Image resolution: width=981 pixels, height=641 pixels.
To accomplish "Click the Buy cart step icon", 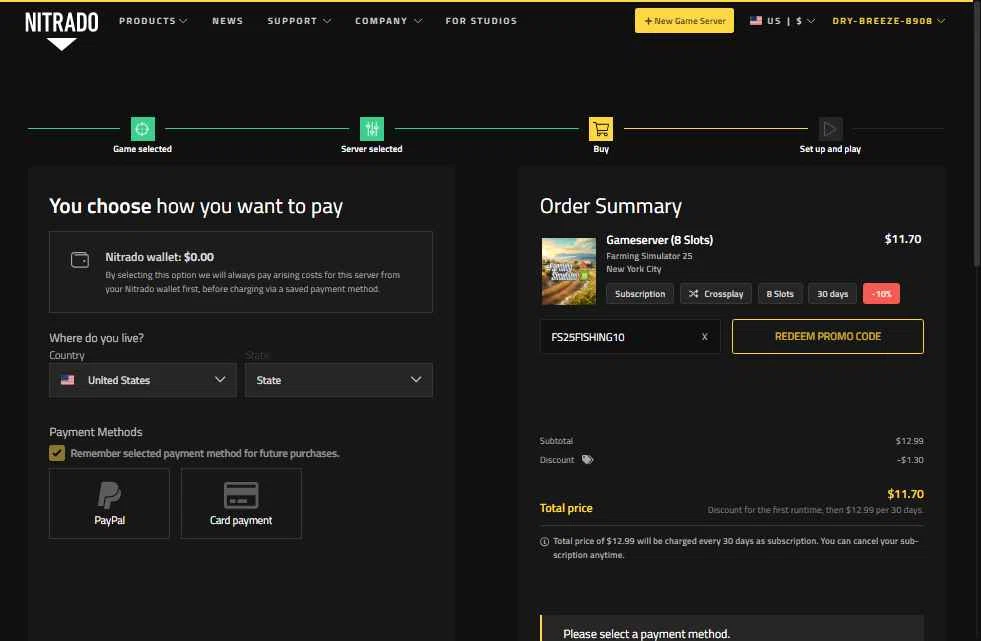I will coord(601,129).
